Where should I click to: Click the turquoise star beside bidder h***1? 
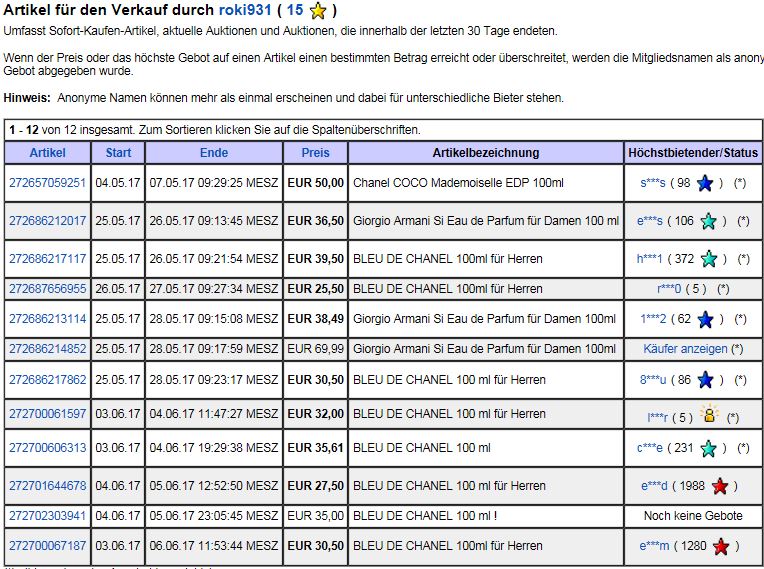click(708, 259)
